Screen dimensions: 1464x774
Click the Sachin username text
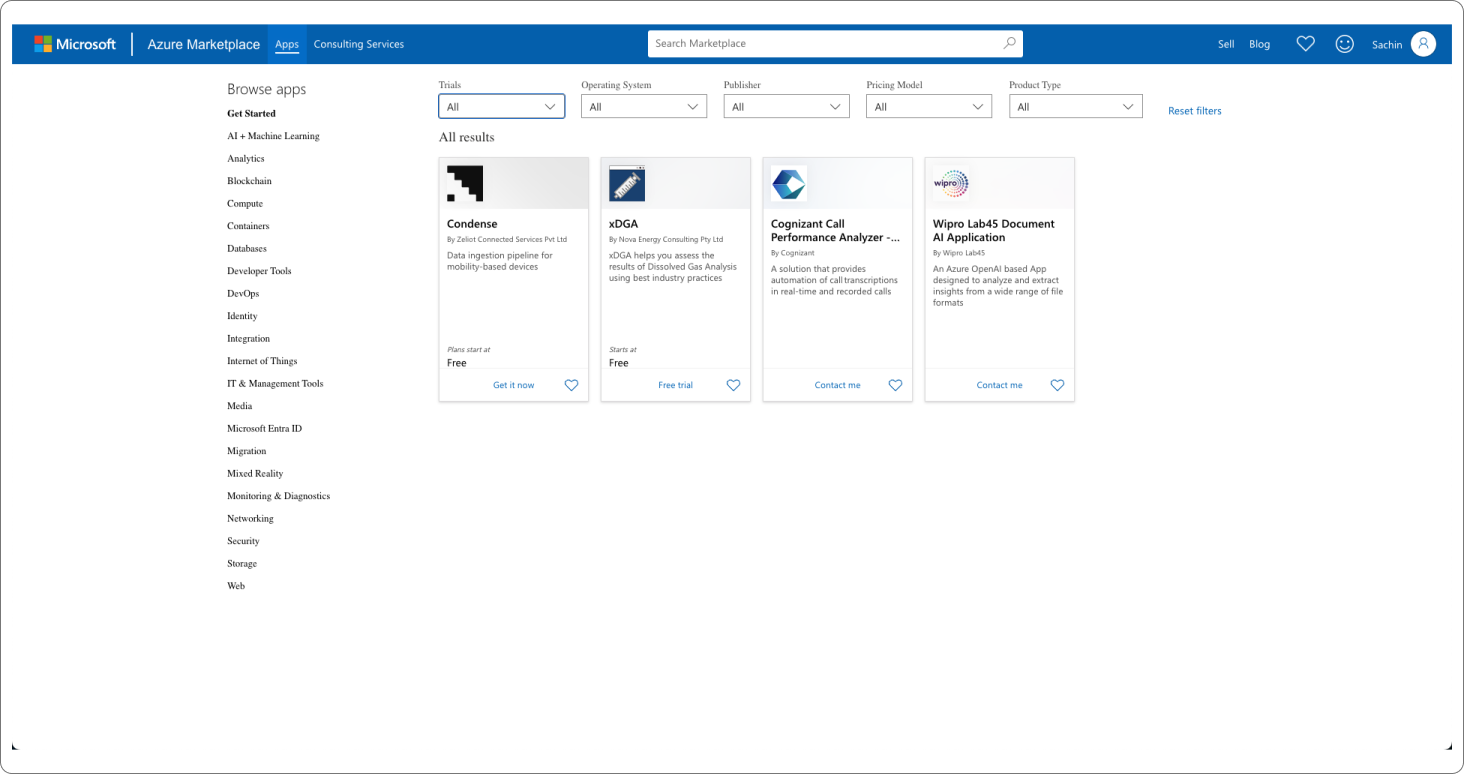pos(1387,45)
